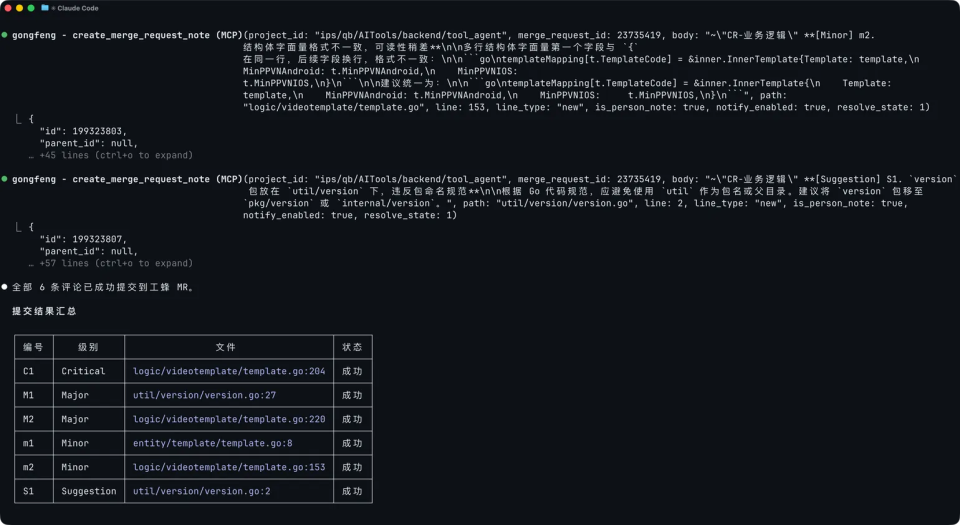Image resolution: width=960 pixels, height=525 pixels.
Task: Expand the '+45 lines (ctrl+o to expand)' output
Action: click(x=116, y=155)
